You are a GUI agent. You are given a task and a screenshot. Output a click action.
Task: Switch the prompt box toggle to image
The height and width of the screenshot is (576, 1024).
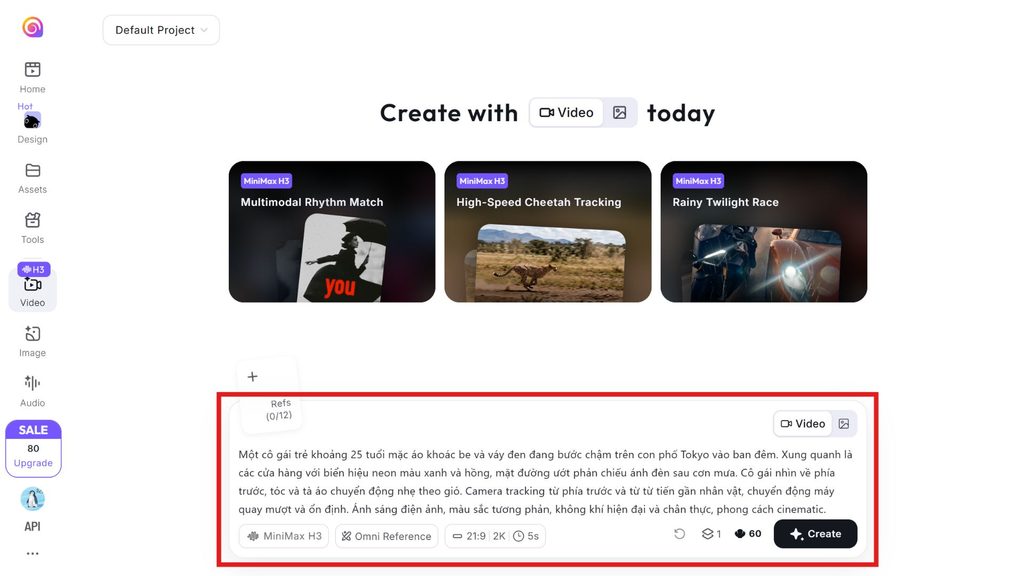click(844, 423)
